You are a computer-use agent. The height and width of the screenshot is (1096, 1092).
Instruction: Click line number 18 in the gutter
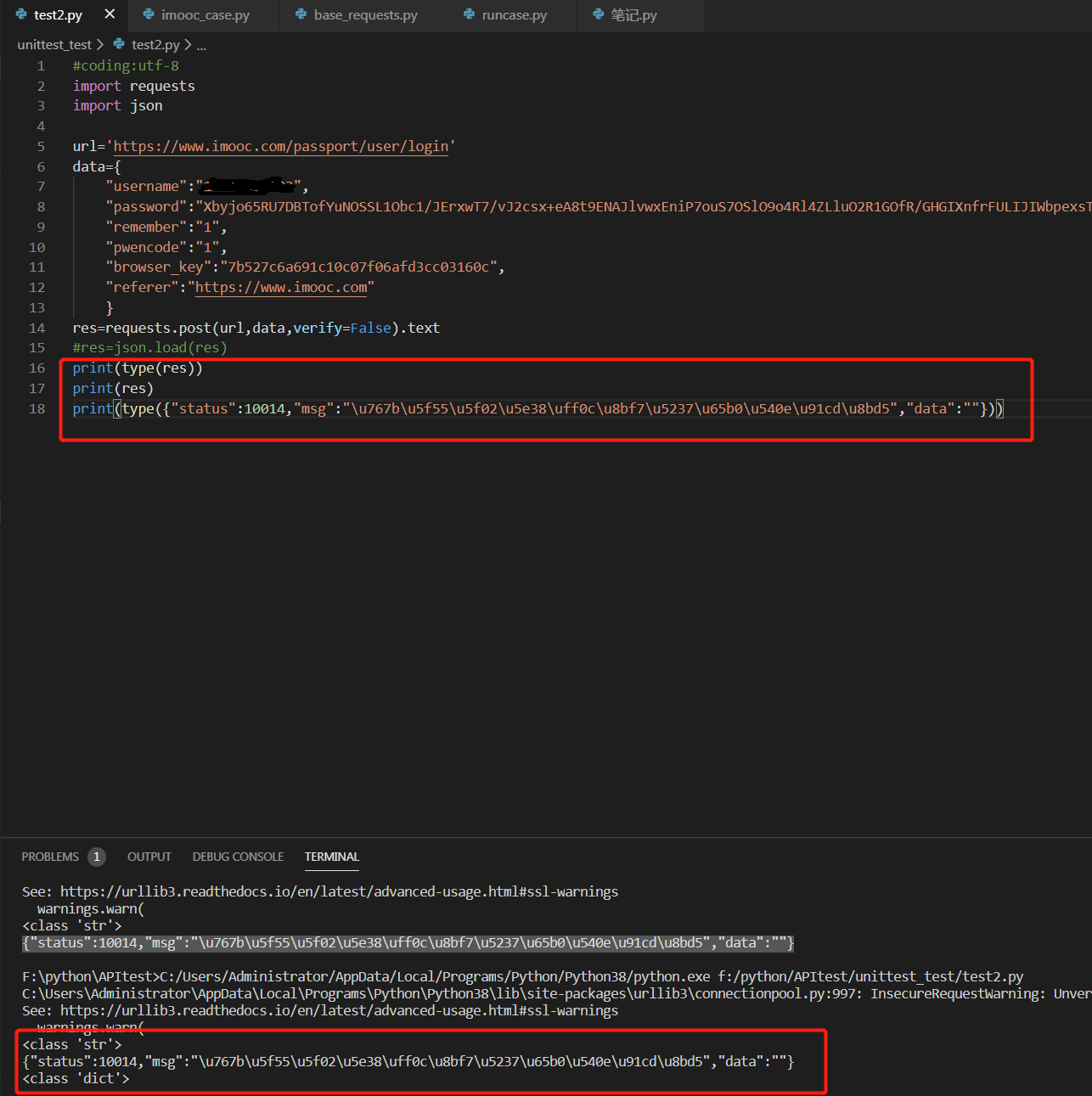point(37,408)
